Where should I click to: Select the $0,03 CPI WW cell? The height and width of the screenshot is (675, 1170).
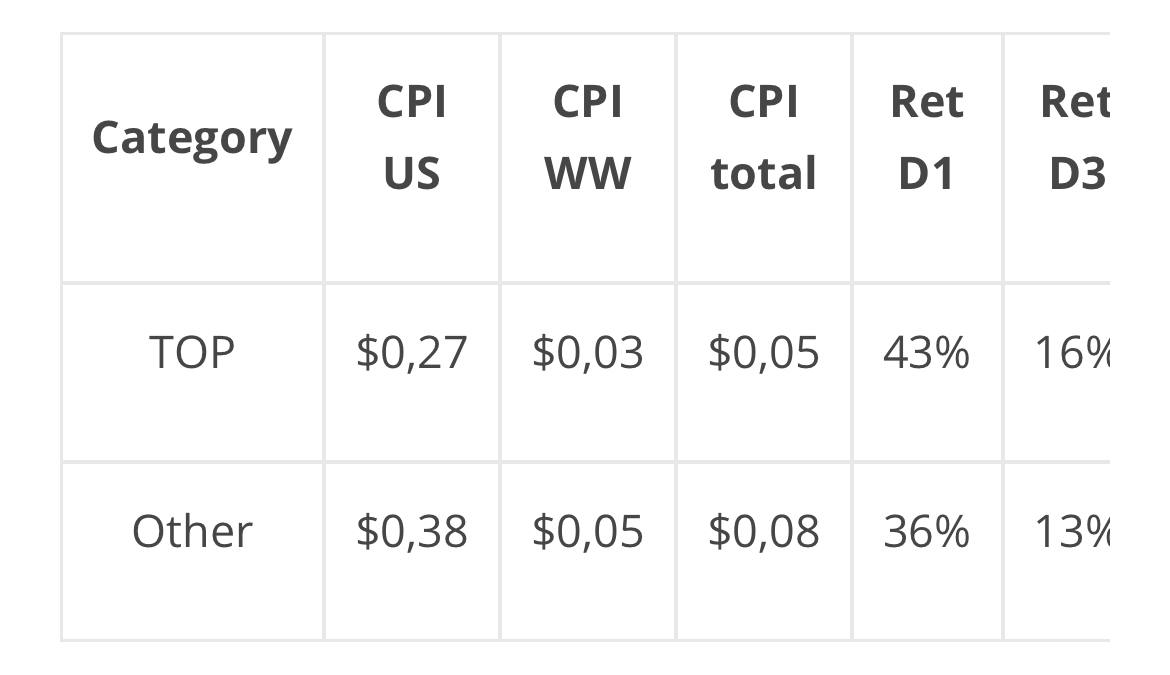click(588, 352)
